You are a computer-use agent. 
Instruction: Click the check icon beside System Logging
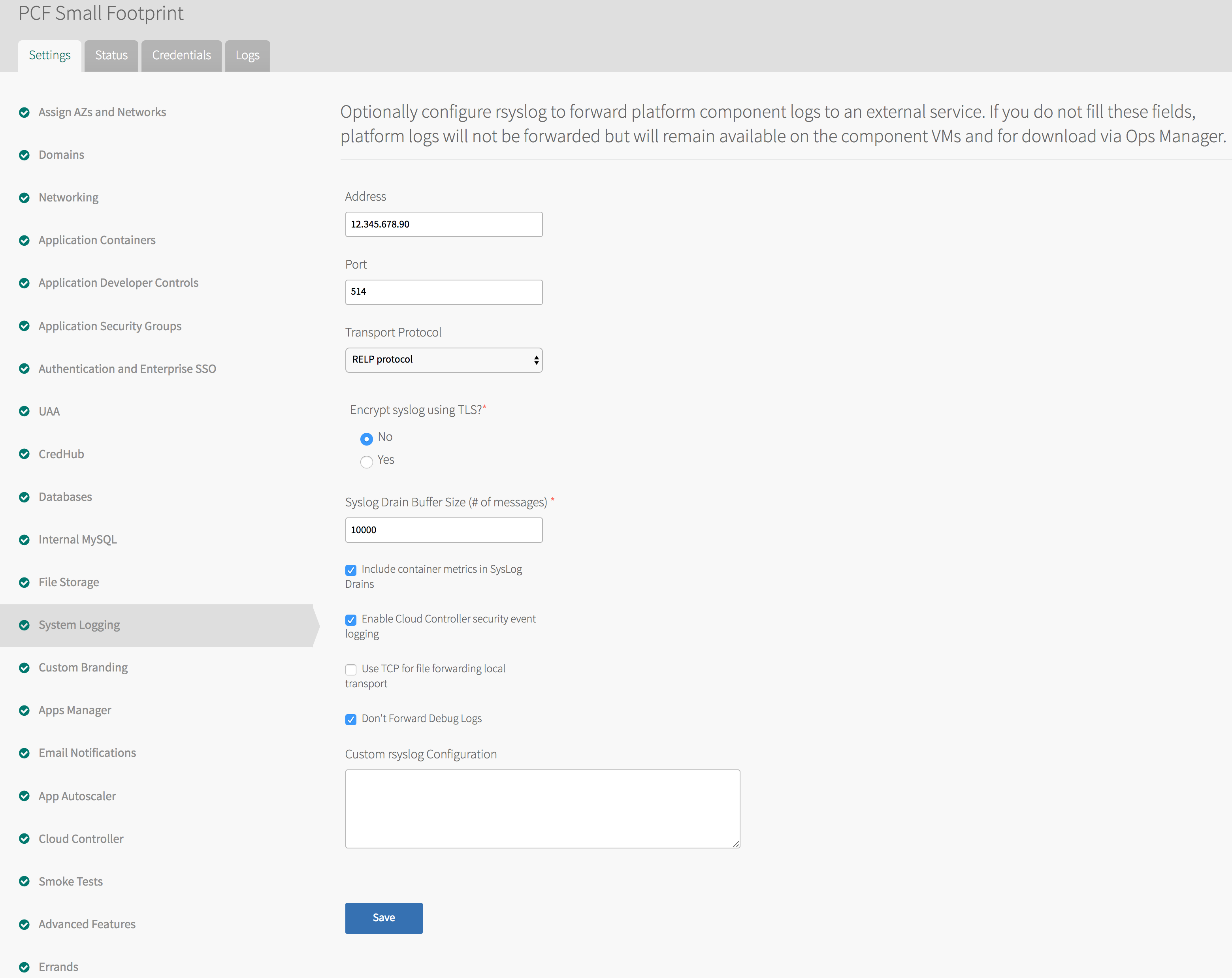click(x=24, y=625)
